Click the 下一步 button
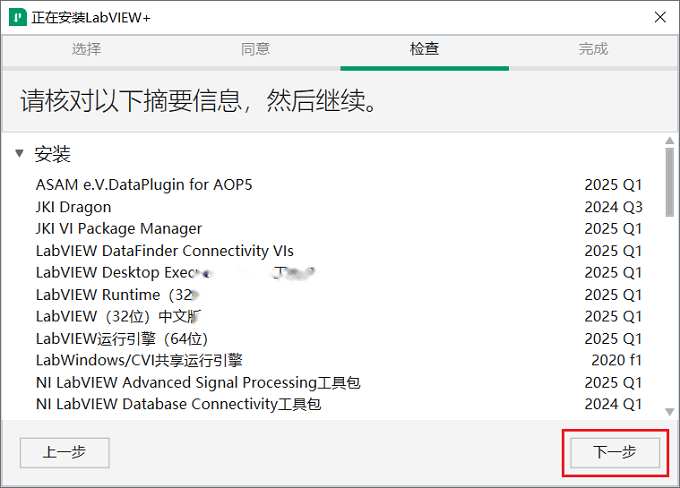 pyautogui.click(x=615, y=452)
